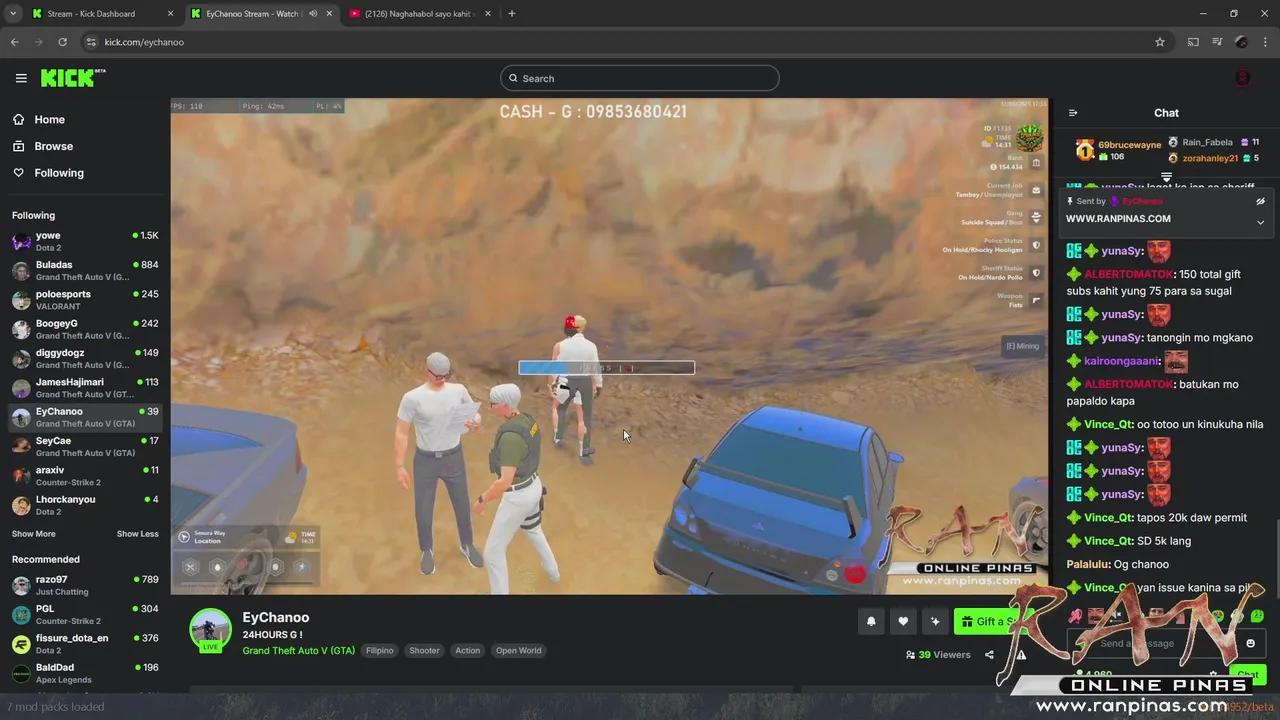The height and width of the screenshot is (720, 1280).
Task: Open browser menu three dots
Action: tap(1265, 42)
